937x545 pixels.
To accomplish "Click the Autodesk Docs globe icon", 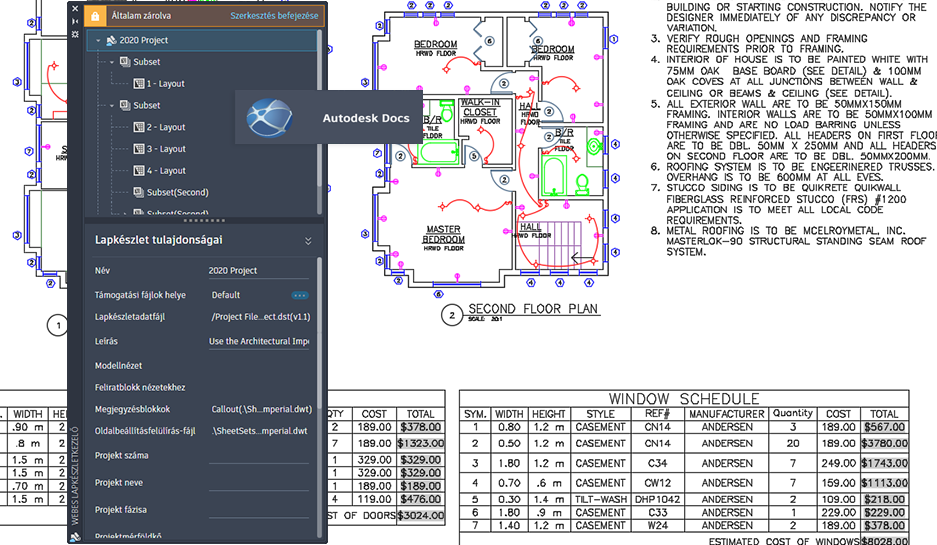I will point(270,118).
